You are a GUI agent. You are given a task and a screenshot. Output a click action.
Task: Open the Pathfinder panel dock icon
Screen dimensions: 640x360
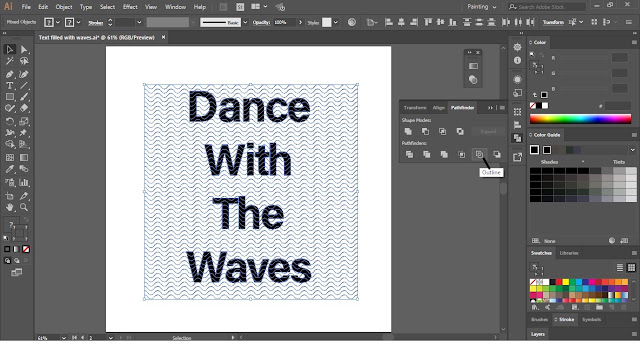coord(518,138)
